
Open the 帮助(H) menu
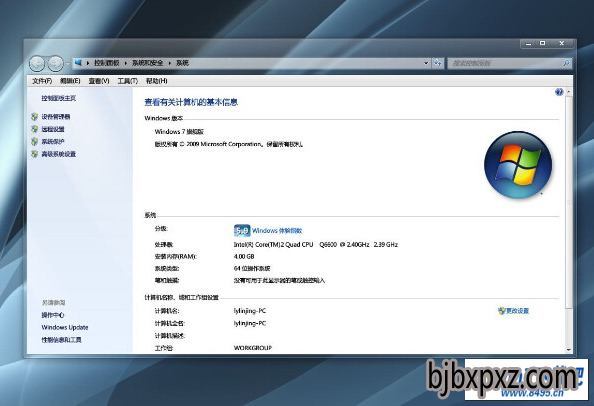[x=156, y=81]
